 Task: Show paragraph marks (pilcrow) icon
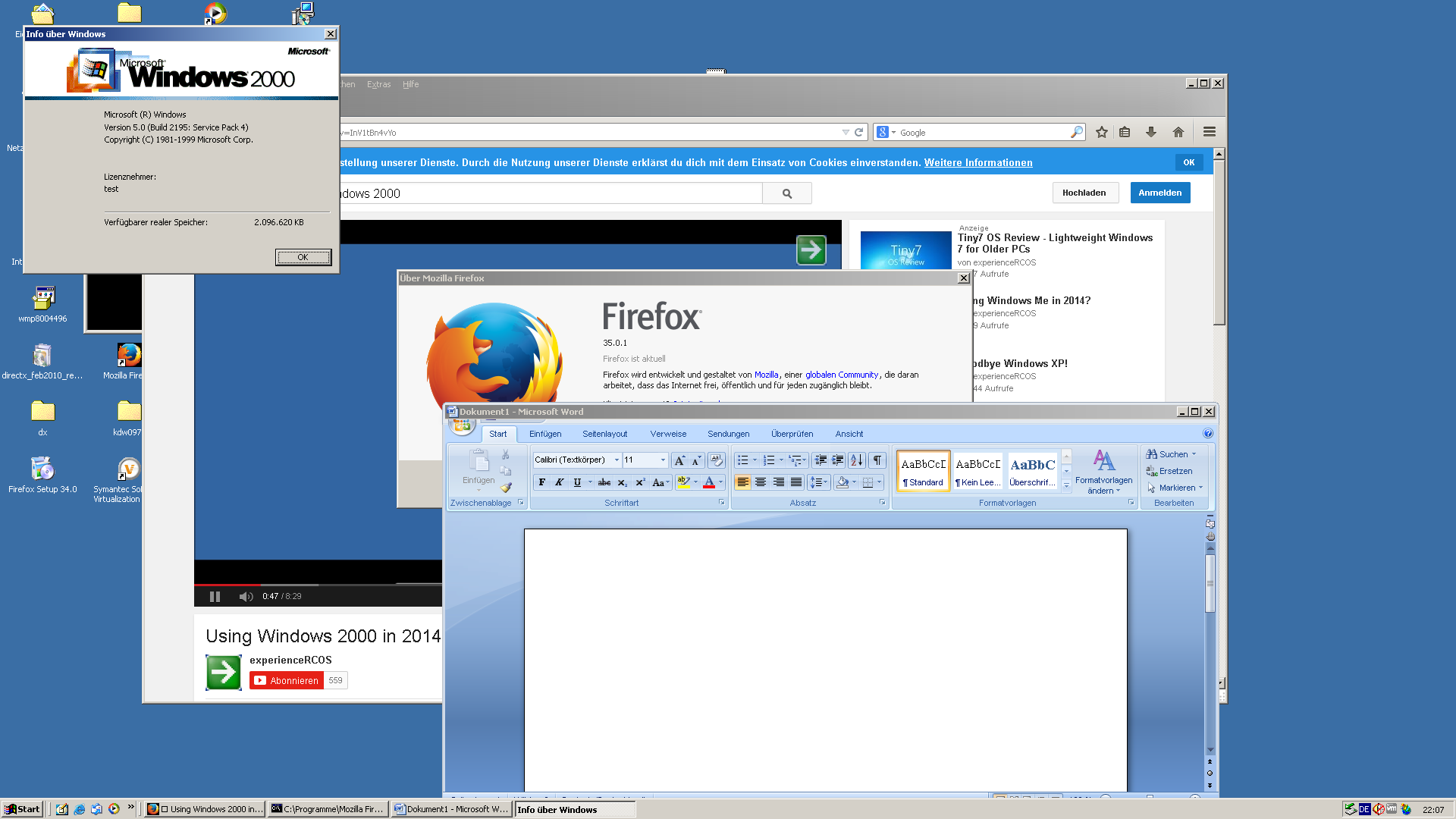pyautogui.click(x=877, y=460)
